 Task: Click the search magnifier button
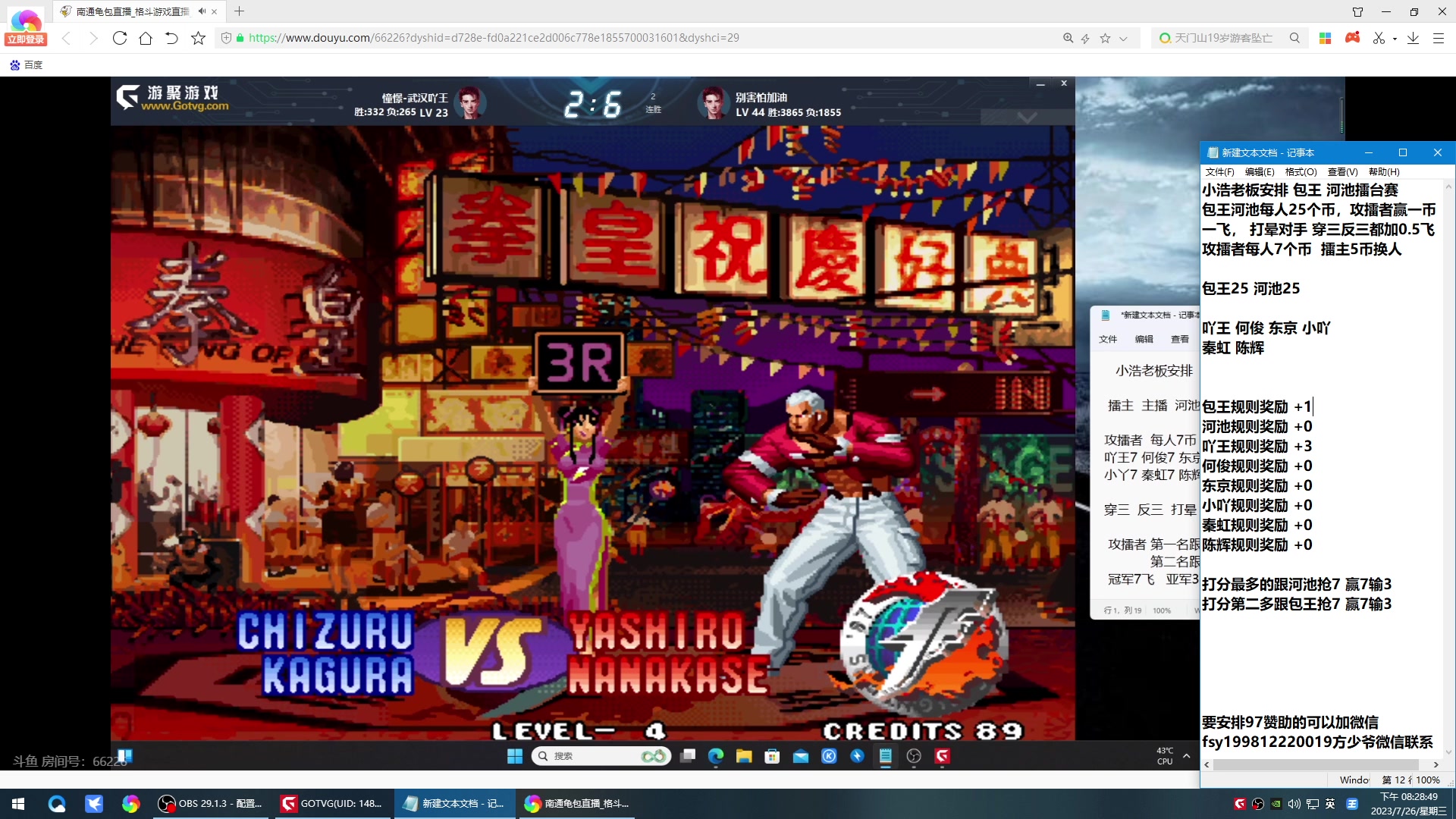pyautogui.click(x=1294, y=38)
